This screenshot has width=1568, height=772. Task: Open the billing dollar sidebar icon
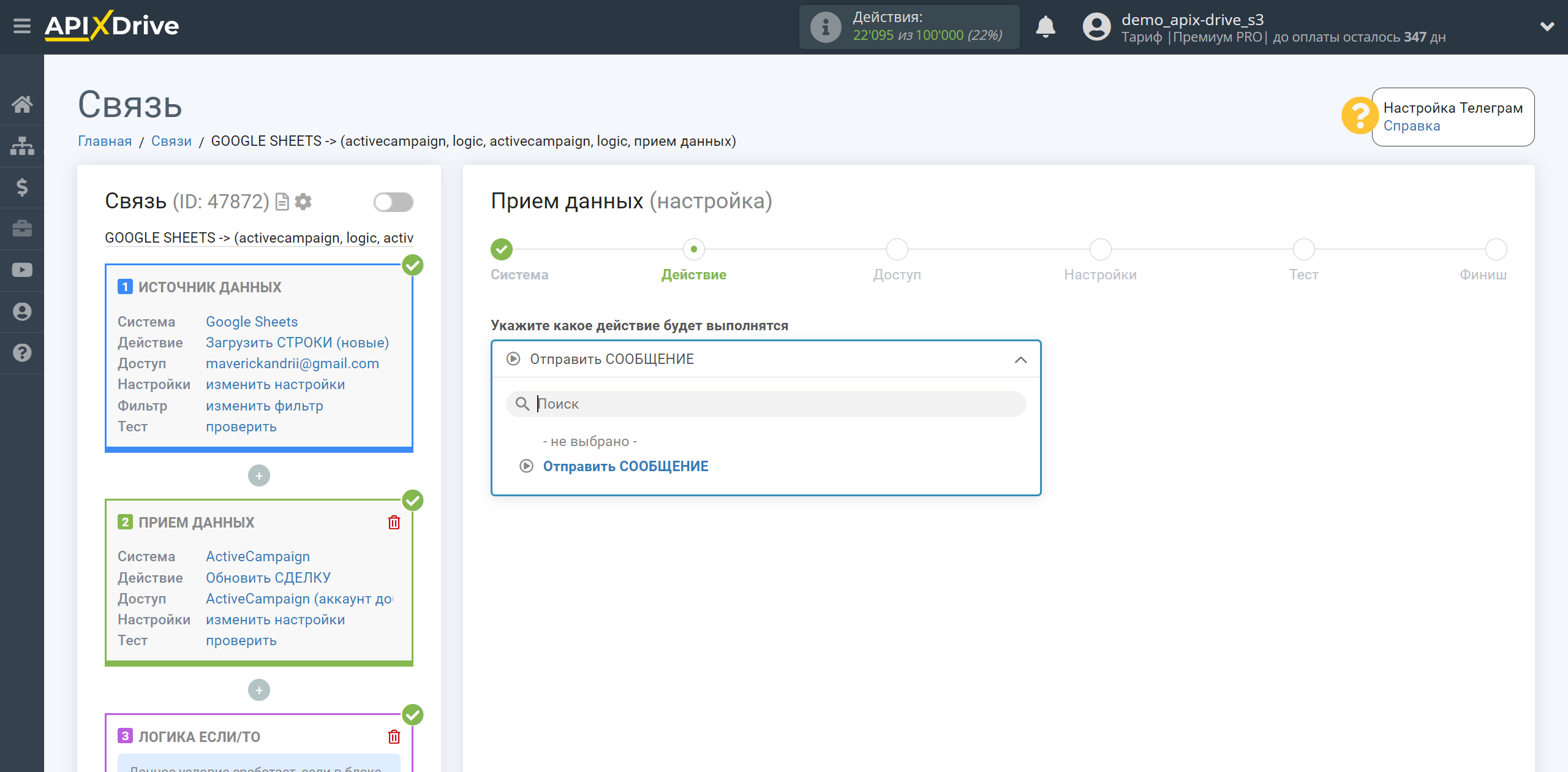[x=22, y=187]
